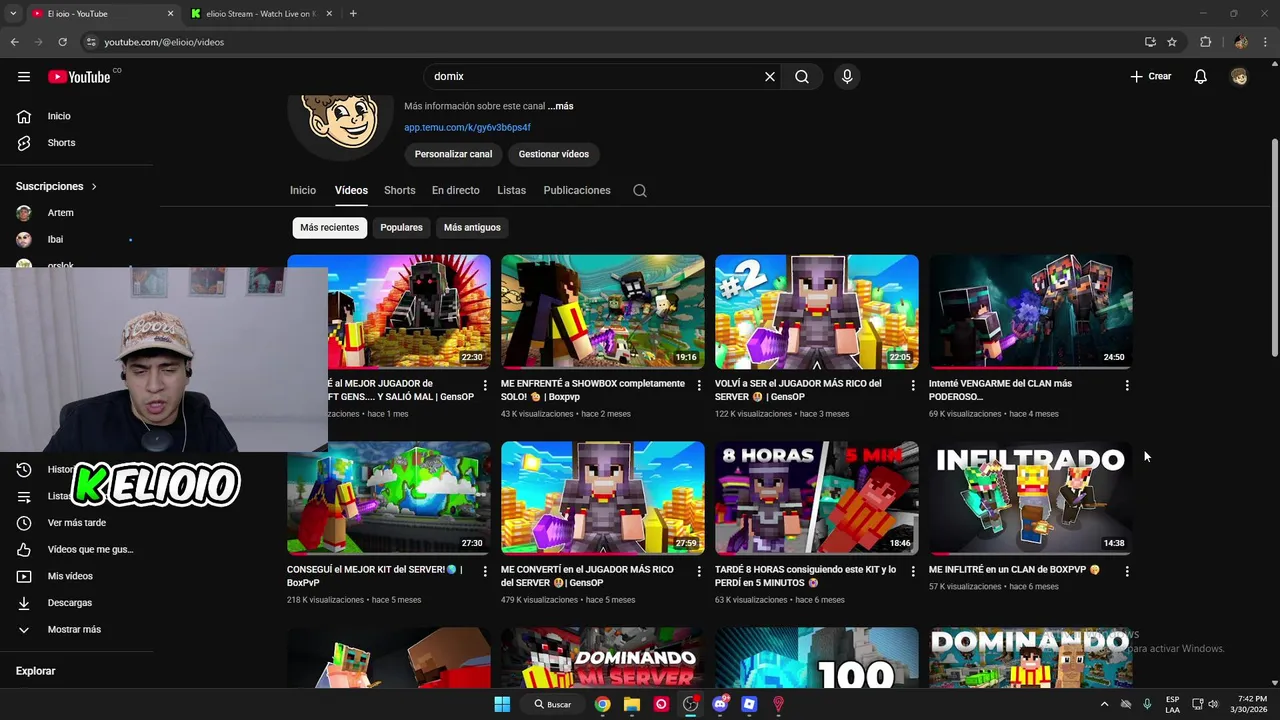Select the Vídeos channel tab
The width and height of the screenshot is (1280, 720).
click(x=351, y=190)
